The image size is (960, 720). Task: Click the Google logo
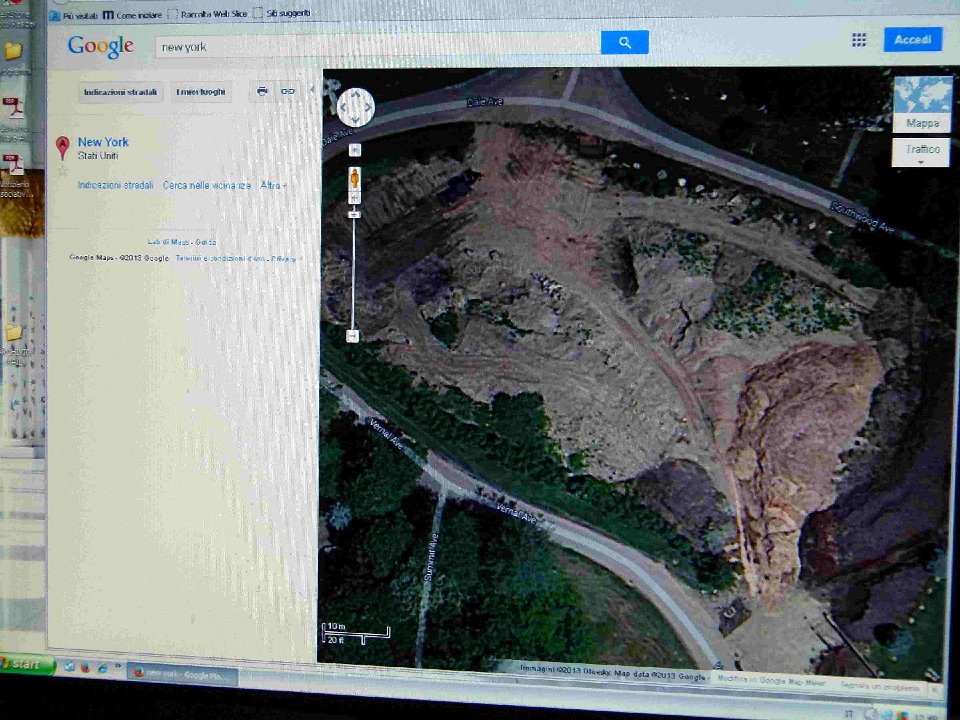tap(100, 46)
